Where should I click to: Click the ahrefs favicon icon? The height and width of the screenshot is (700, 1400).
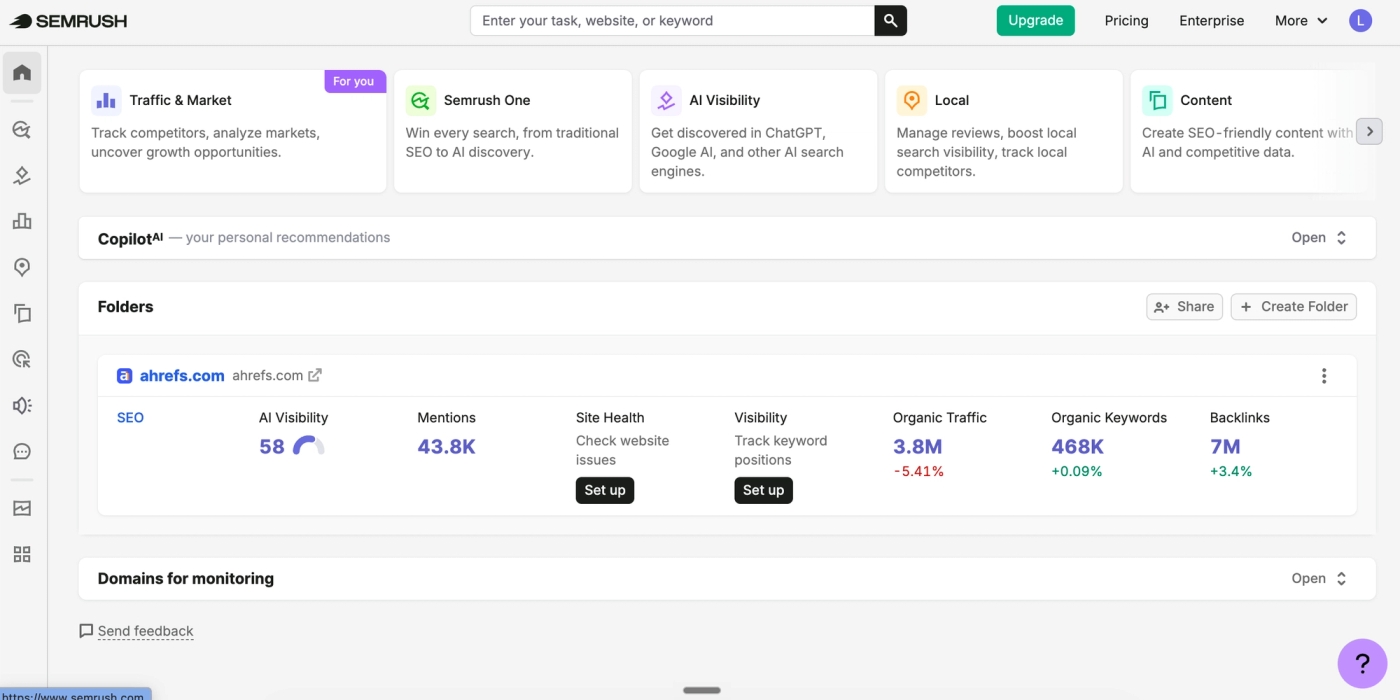tap(124, 376)
